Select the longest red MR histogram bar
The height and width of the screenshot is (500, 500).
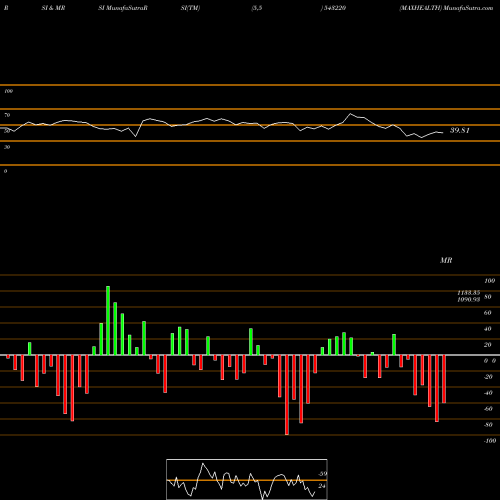(287, 395)
